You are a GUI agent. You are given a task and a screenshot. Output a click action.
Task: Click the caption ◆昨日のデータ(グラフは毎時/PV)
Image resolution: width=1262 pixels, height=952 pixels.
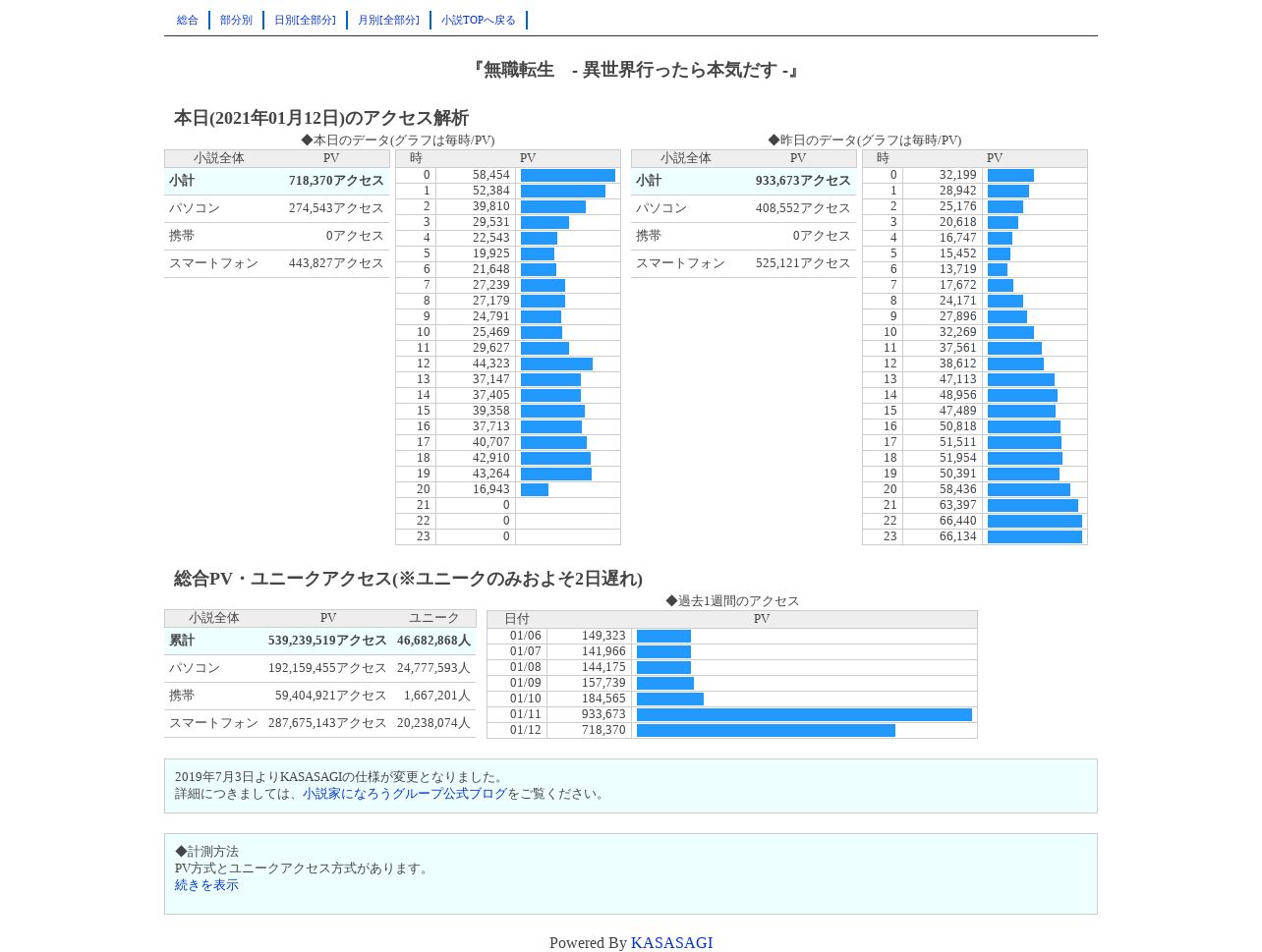click(x=865, y=140)
